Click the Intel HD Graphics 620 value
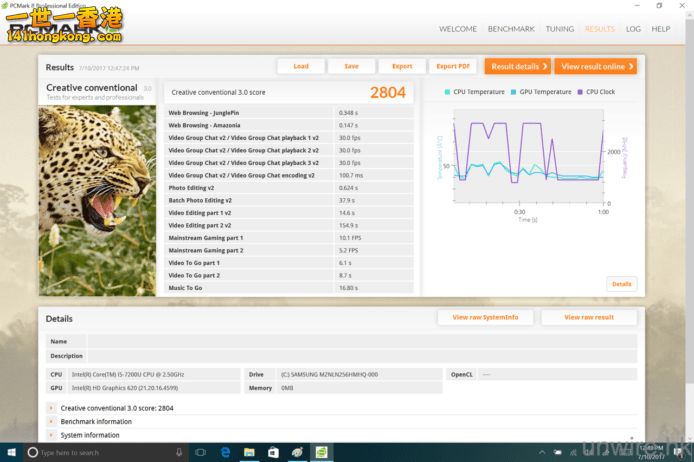Viewport: 694px width, 462px height. point(125,388)
